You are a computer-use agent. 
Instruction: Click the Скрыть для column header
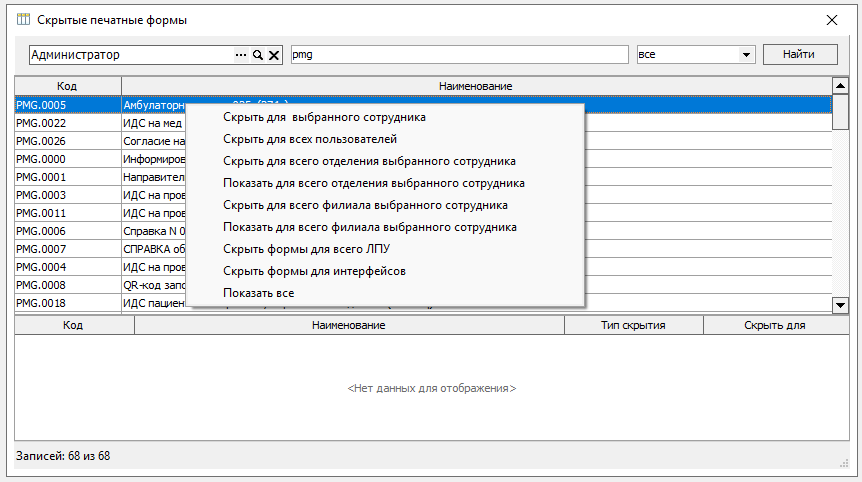(x=775, y=325)
